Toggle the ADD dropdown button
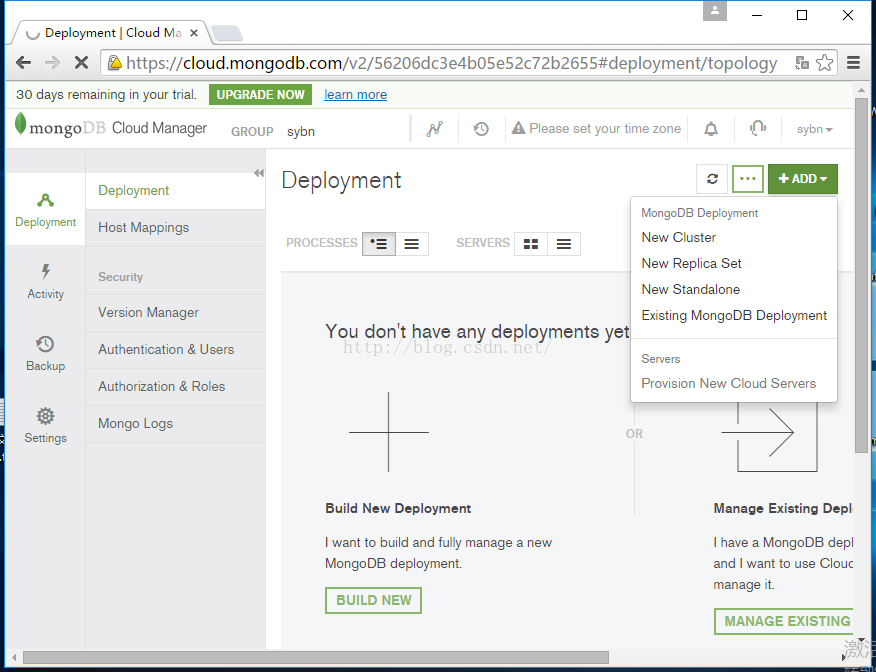This screenshot has height=672, width=876. (803, 179)
